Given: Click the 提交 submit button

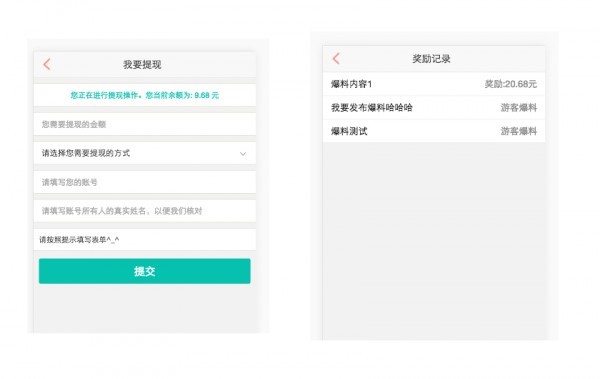Looking at the screenshot, I should 145,271.
